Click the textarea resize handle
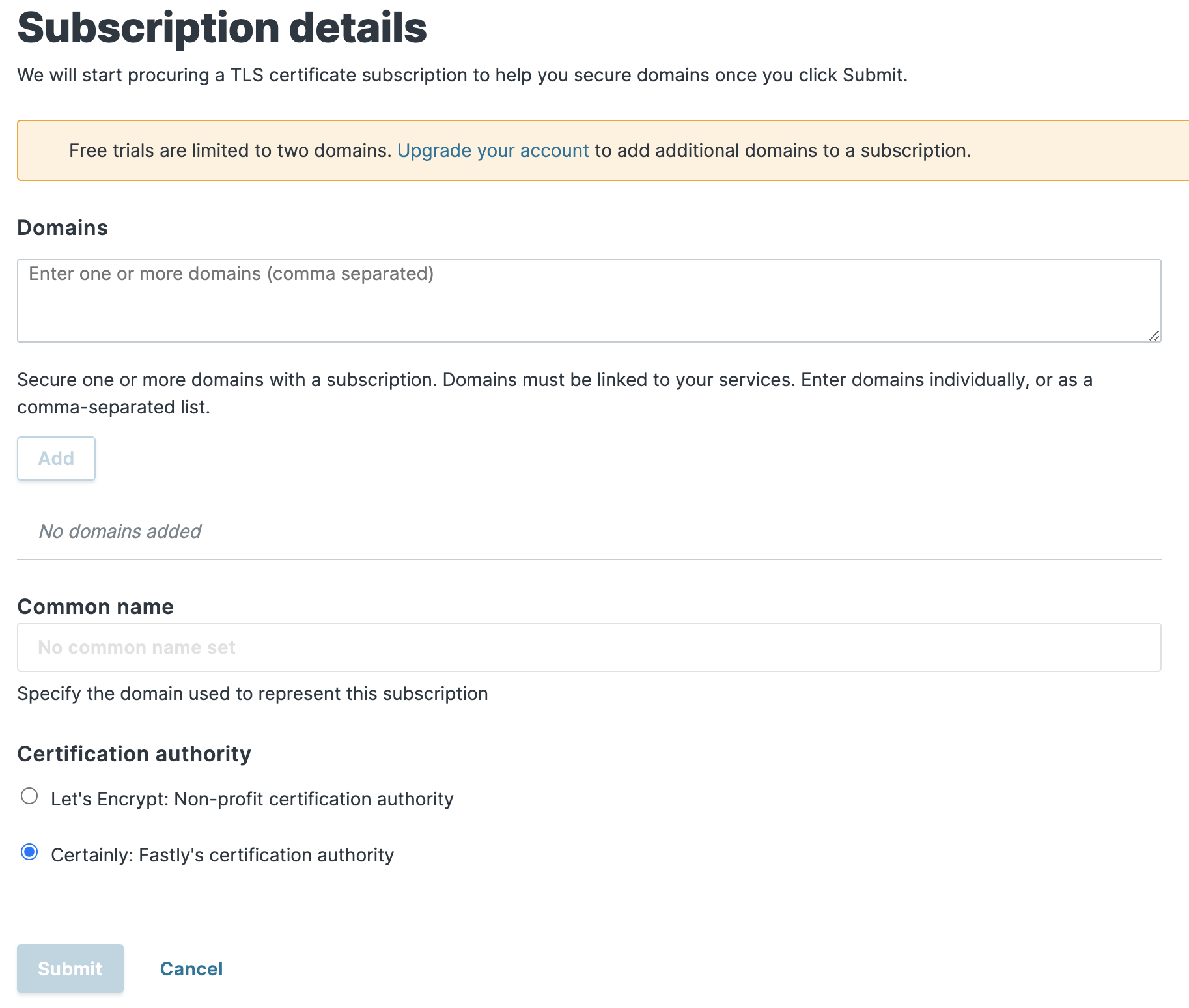This screenshot has width=1189, height=1008. pyautogui.click(x=1154, y=335)
